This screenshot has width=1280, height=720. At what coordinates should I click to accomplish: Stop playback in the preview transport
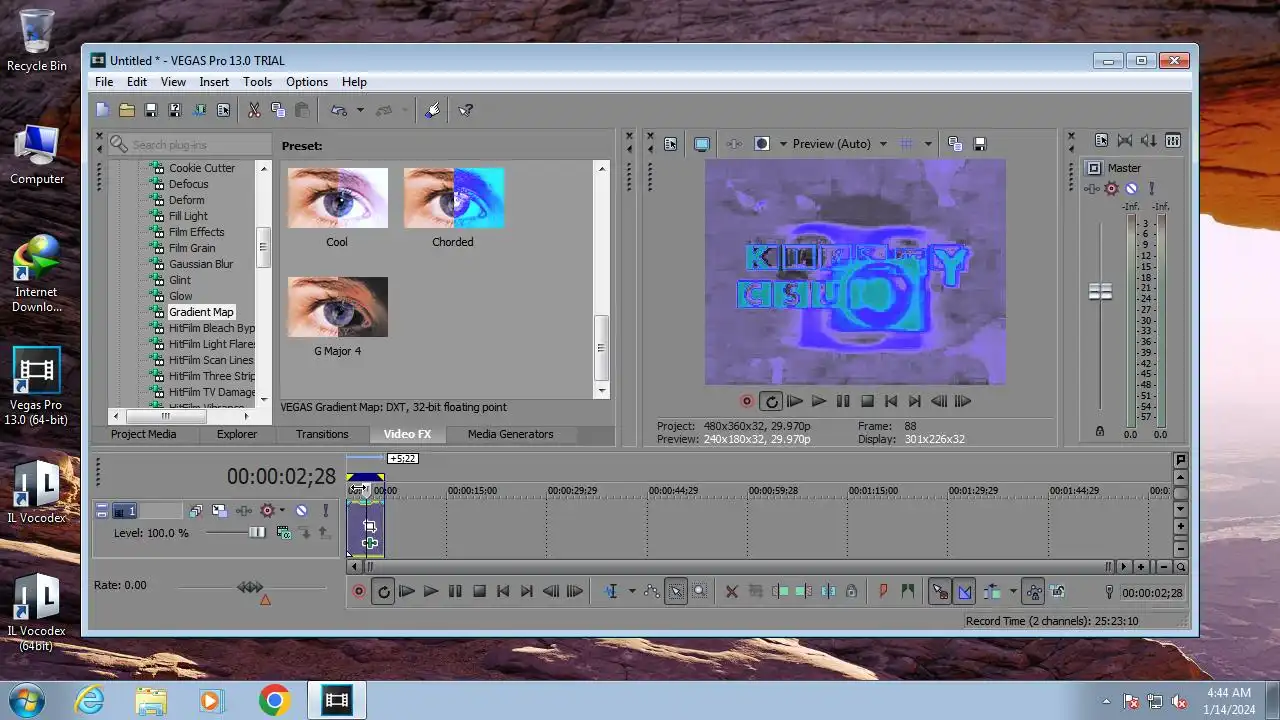(x=867, y=401)
